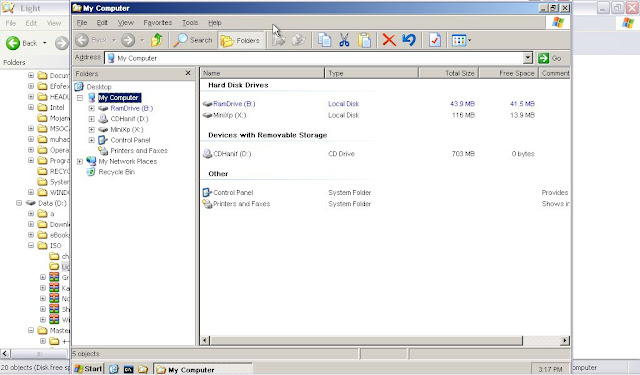Image resolution: width=640 pixels, height=375 pixels.
Task: Click the Start button
Action: coord(88,369)
